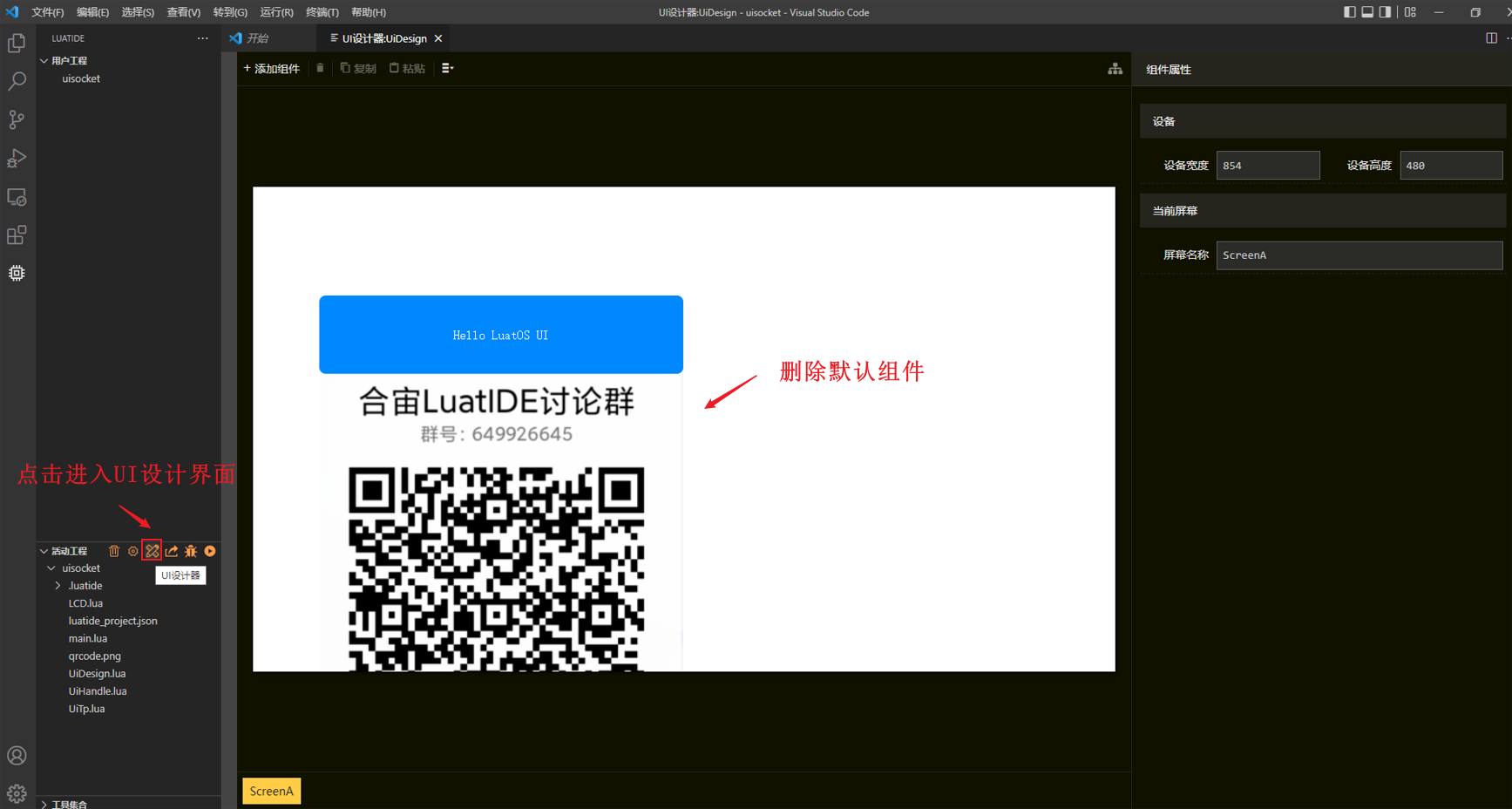Viewport: 1512px width, 809px height.
Task: Start debugging with the bug icon
Action: [191, 551]
